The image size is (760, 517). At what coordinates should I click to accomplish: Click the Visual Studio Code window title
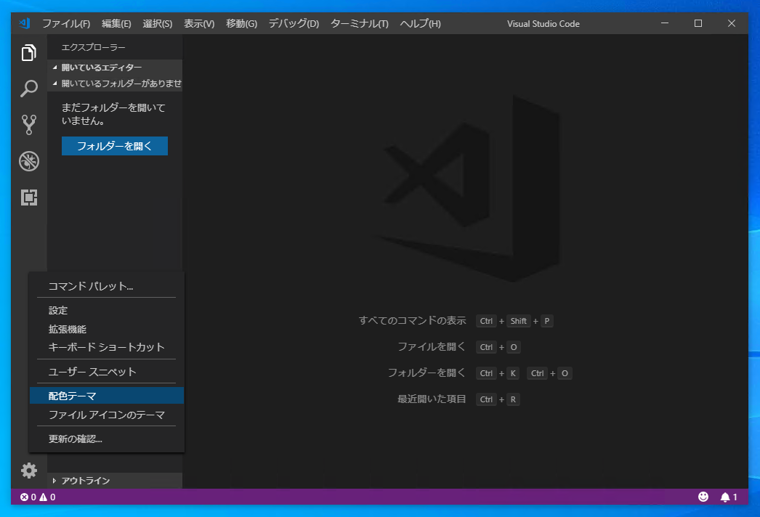(543, 24)
